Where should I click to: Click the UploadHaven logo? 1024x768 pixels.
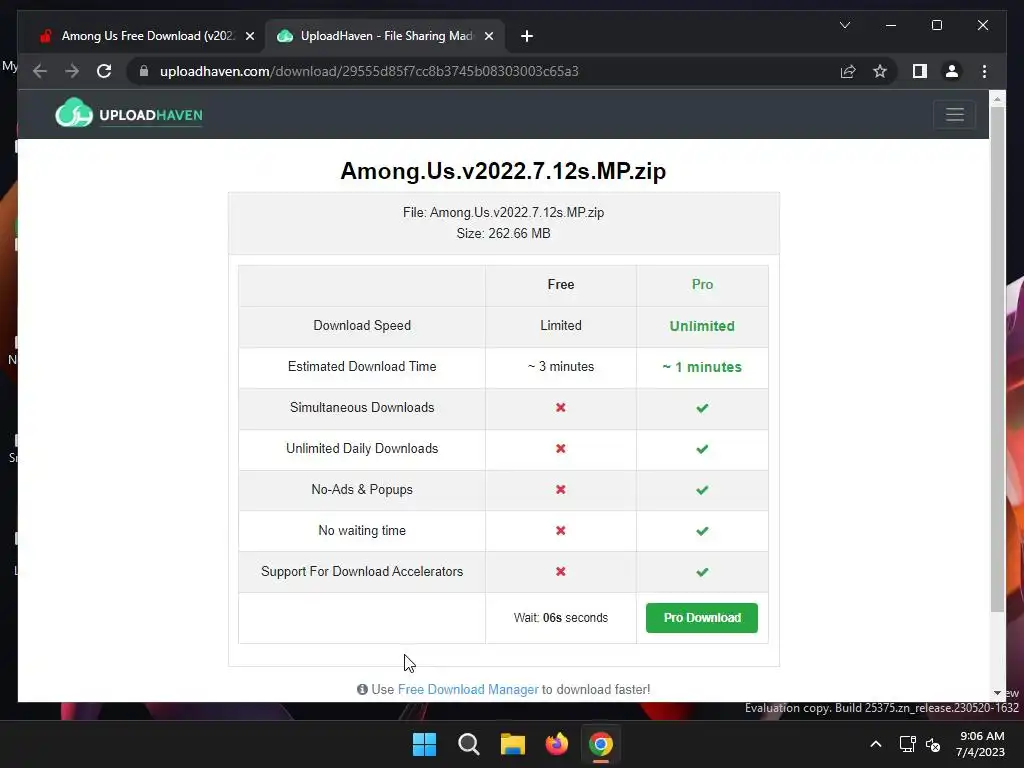(129, 114)
